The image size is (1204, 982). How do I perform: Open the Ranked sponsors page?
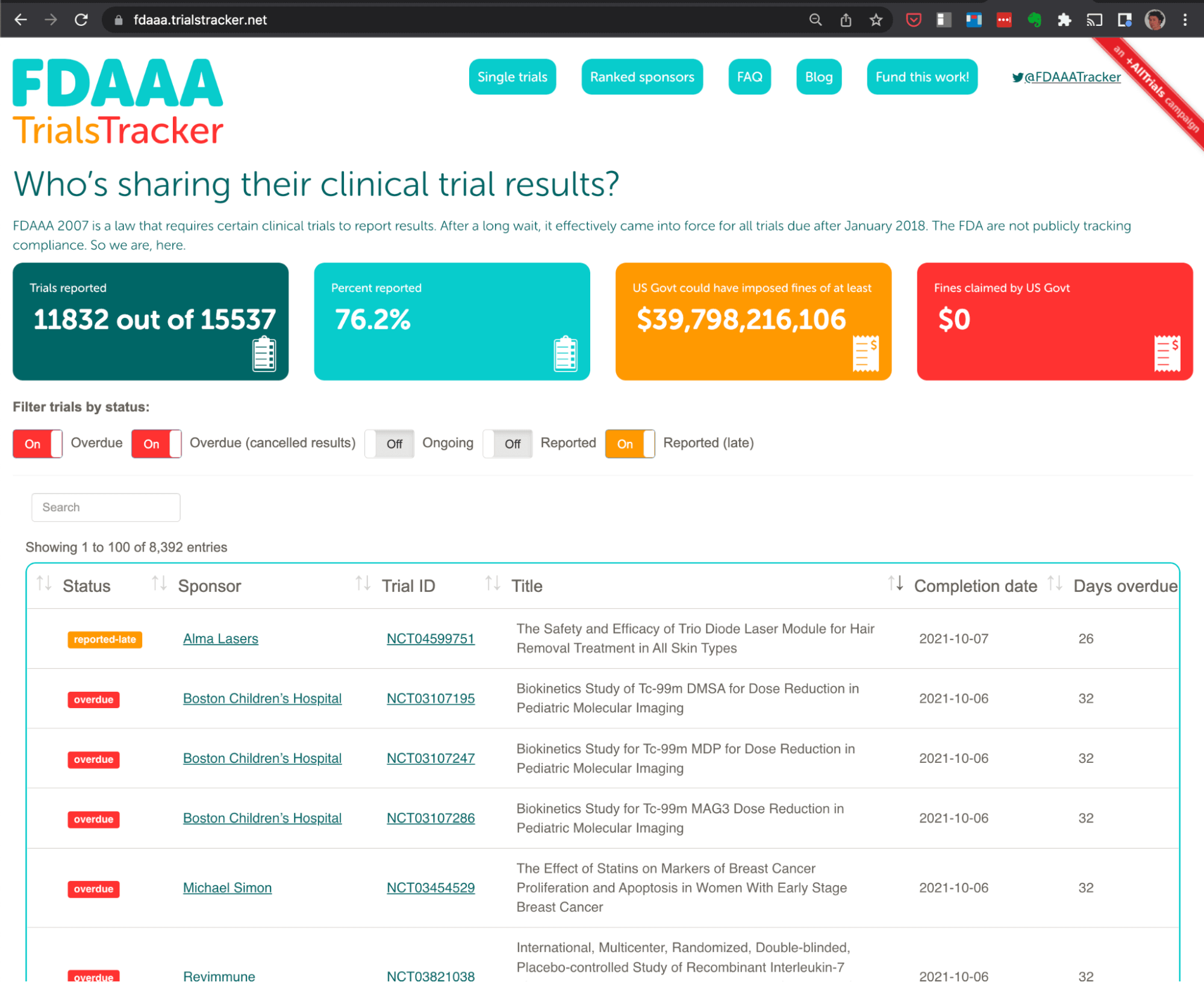642,77
